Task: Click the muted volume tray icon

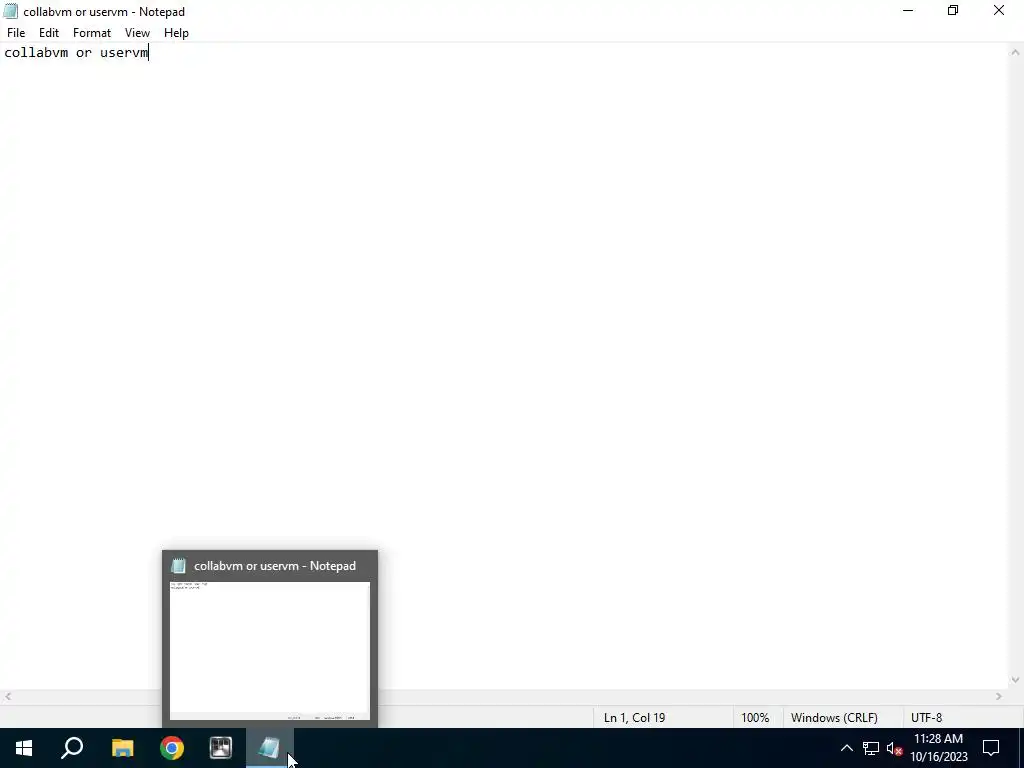Action: 894,748
